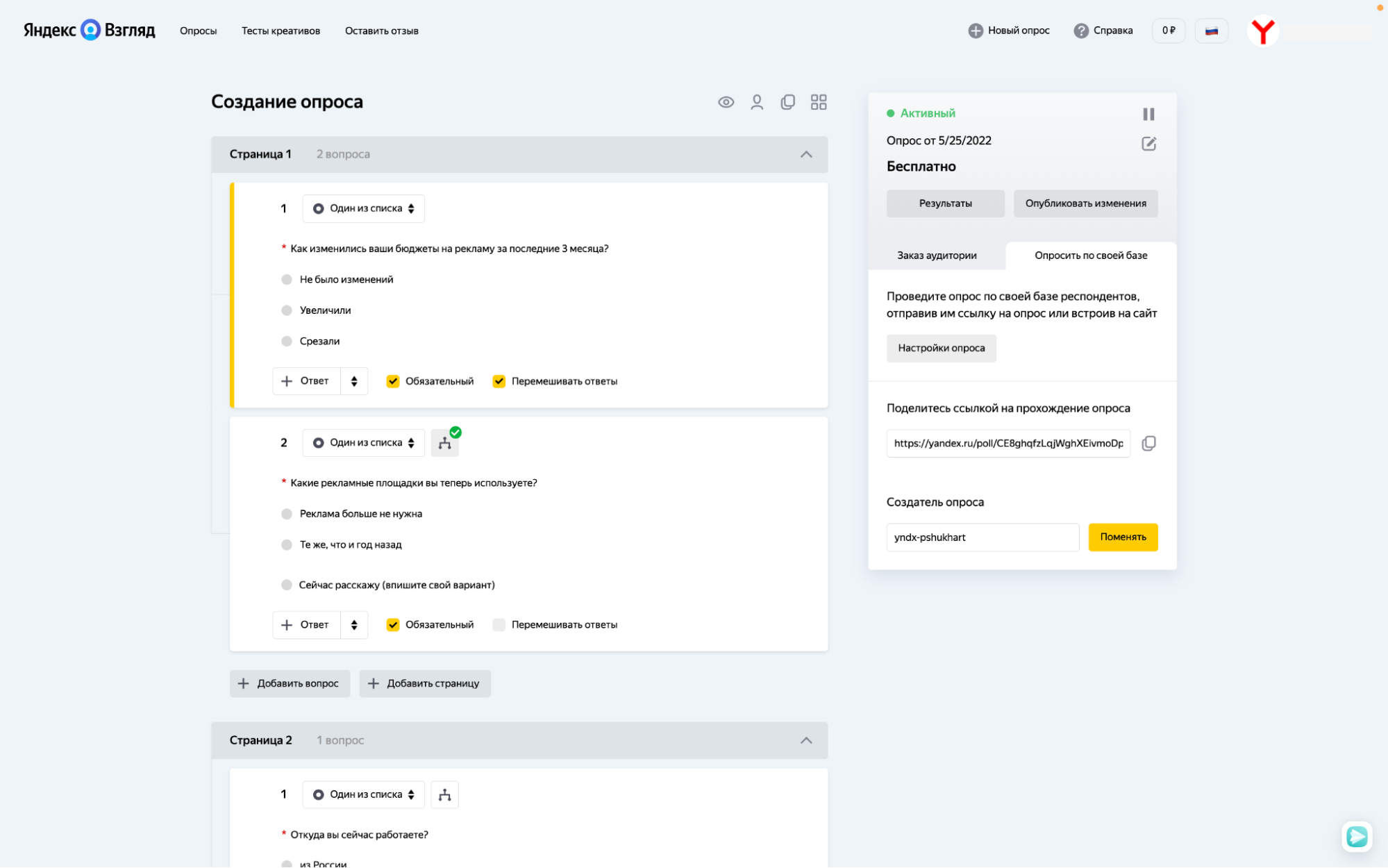Enable Перемешивать ответы on question 2

(499, 625)
